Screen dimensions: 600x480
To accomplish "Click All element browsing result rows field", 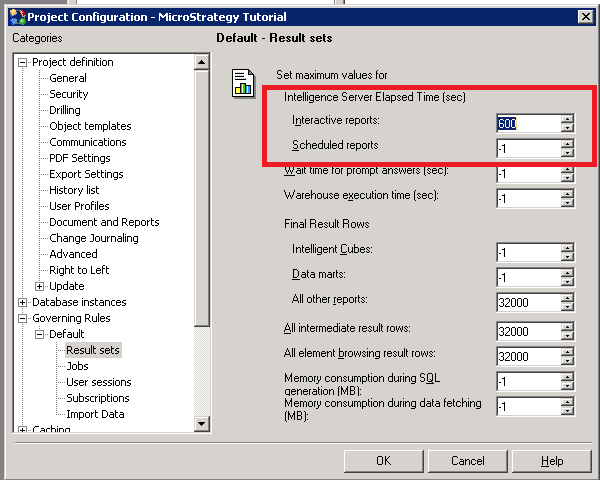I will pyautogui.click(x=528, y=357).
